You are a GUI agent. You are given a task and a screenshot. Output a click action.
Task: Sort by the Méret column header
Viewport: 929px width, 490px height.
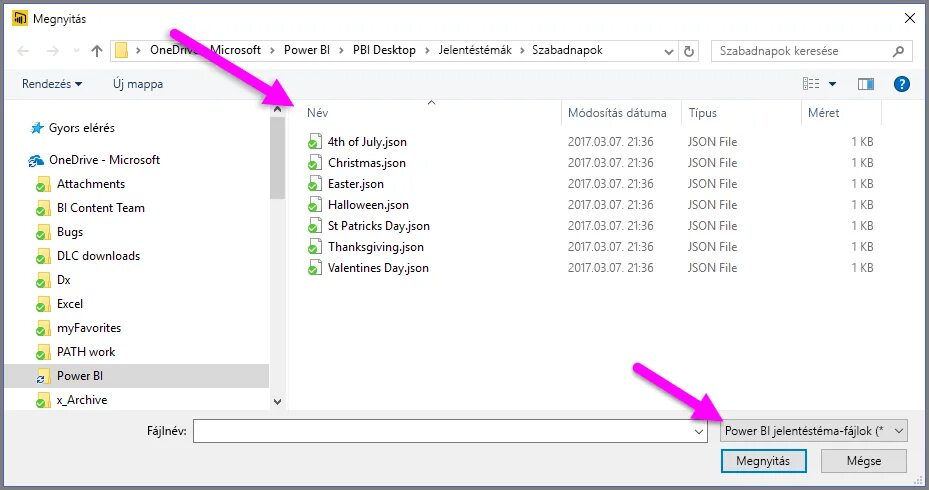click(x=823, y=113)
